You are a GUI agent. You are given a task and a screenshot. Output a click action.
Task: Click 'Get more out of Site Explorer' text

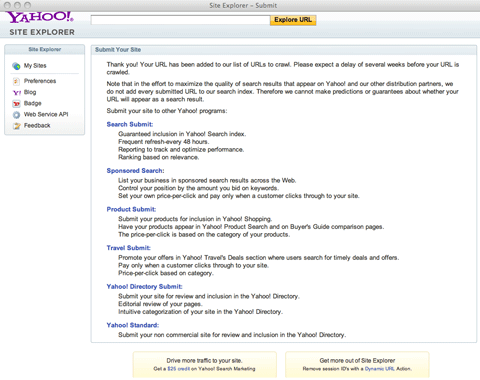(357, 361)
